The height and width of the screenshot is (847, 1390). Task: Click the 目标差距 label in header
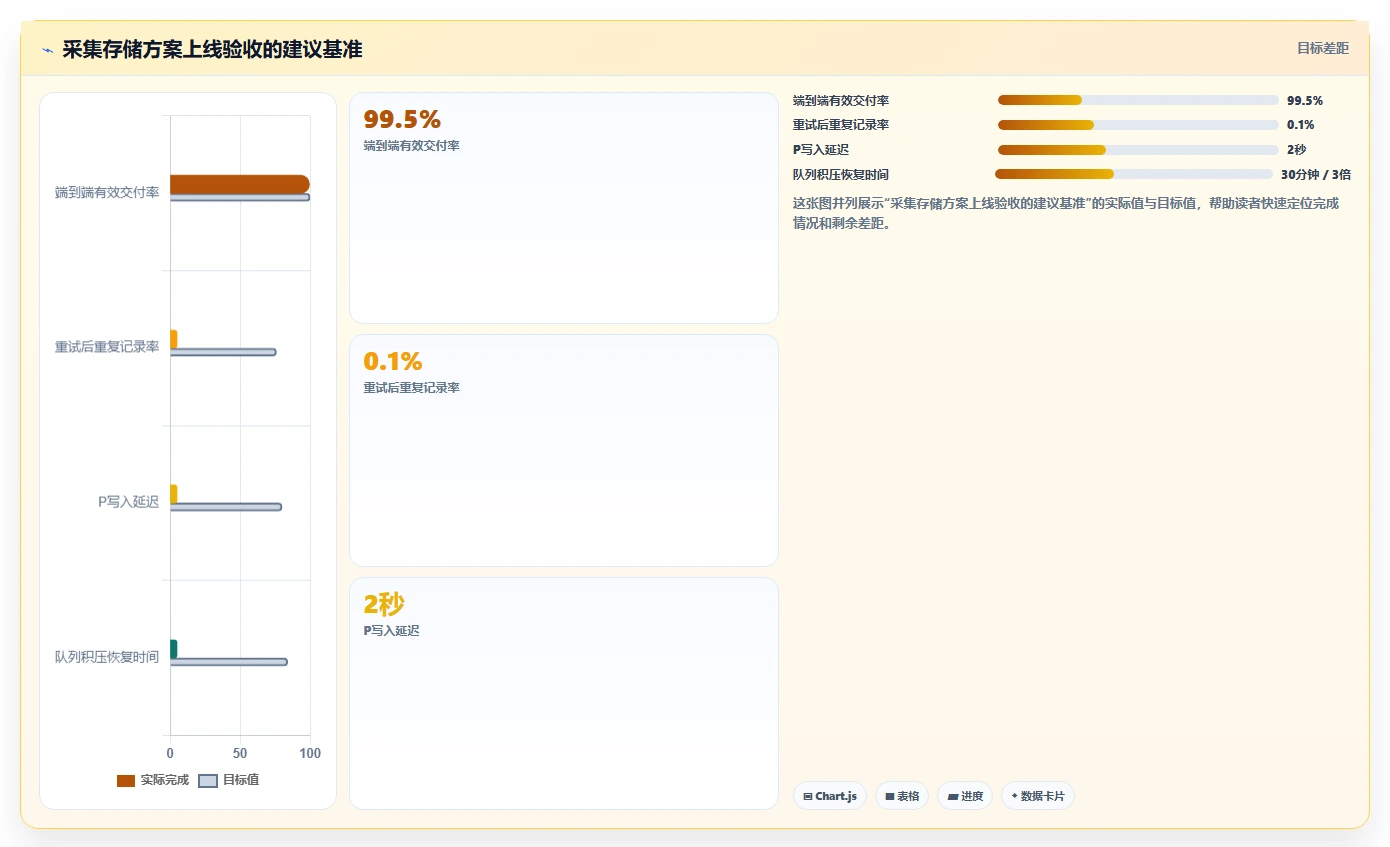click(1322, 48)
